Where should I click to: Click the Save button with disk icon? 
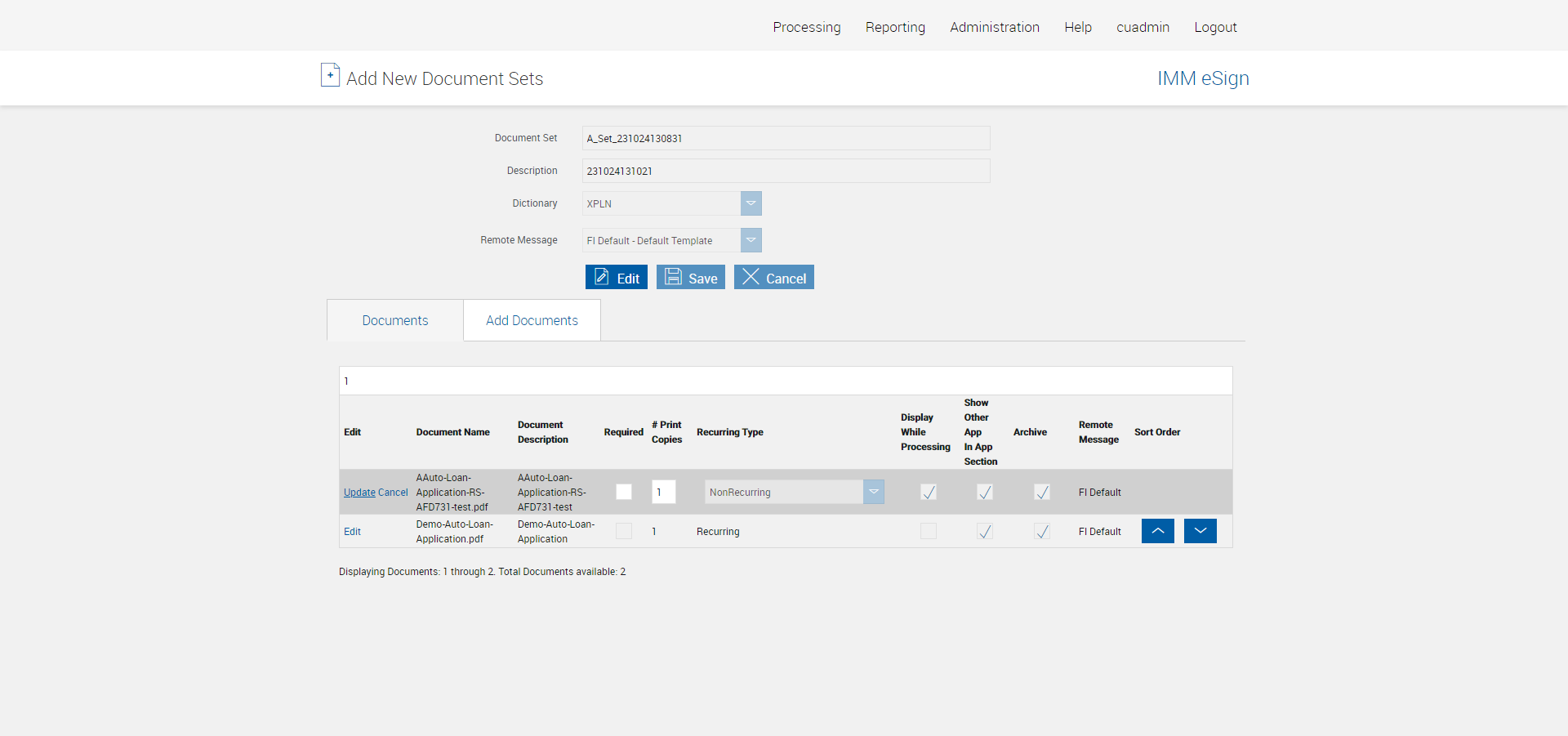coord(691,278)
